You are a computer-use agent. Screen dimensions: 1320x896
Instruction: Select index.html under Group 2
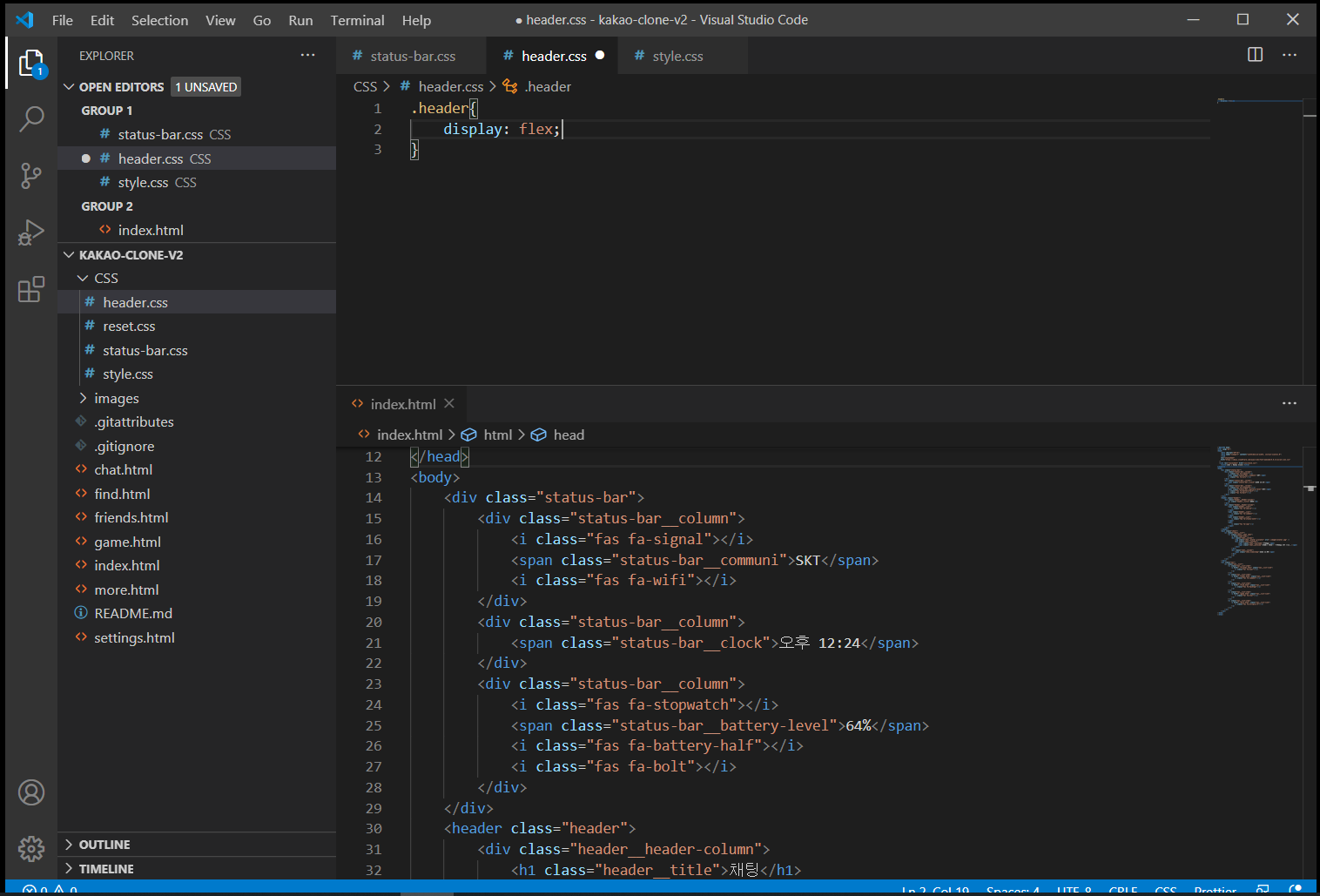[197, 230]
